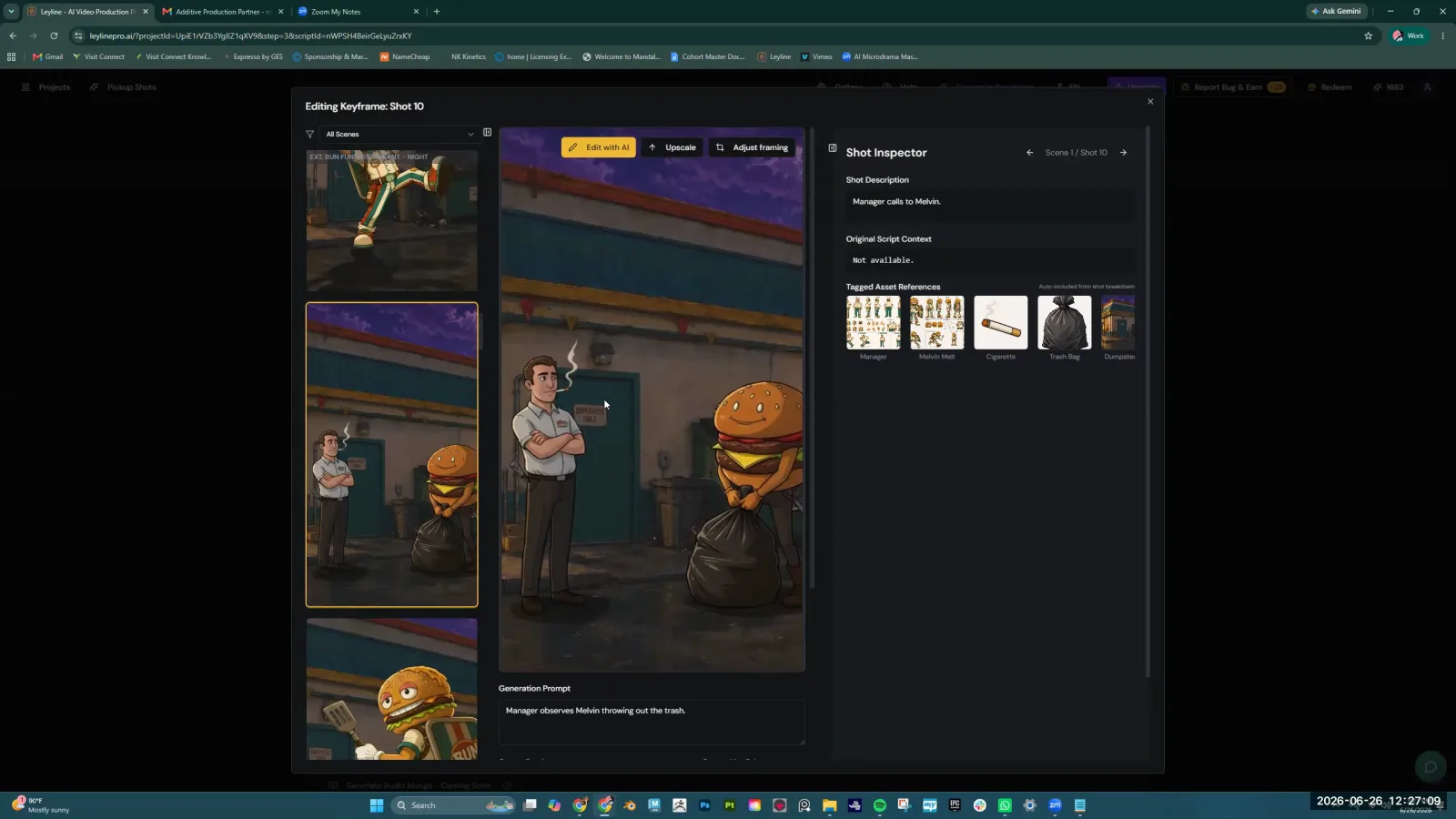1456x819 pixels.
Task: Click the filter funnel icon
Action: click(x=309, y=134)
